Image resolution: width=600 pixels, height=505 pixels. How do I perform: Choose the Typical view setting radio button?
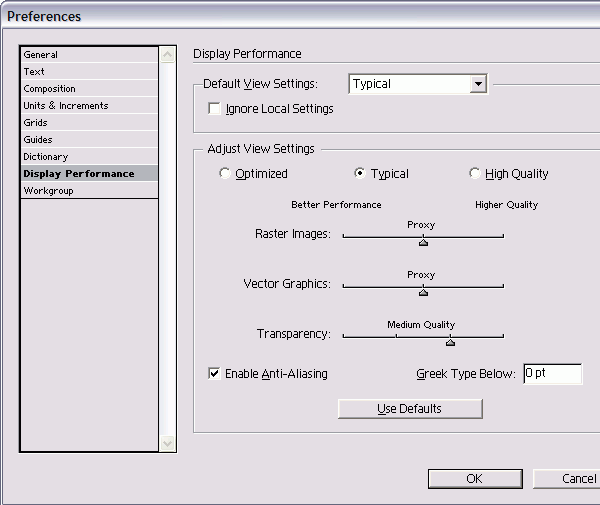pyautogui.click(x=360, y=174)
